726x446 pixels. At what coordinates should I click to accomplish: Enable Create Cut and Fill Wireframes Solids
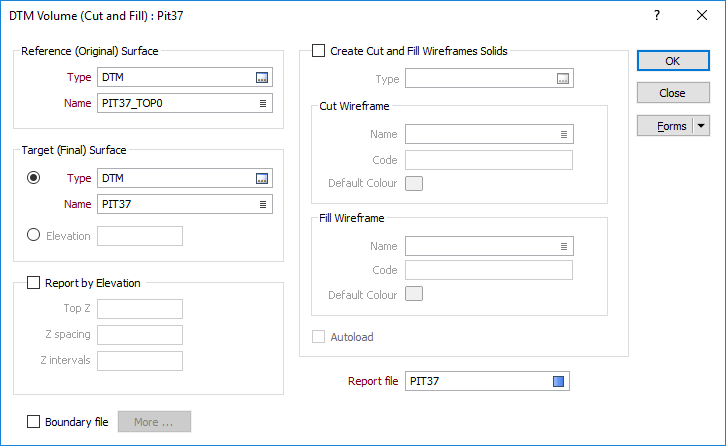pos(319,50)
